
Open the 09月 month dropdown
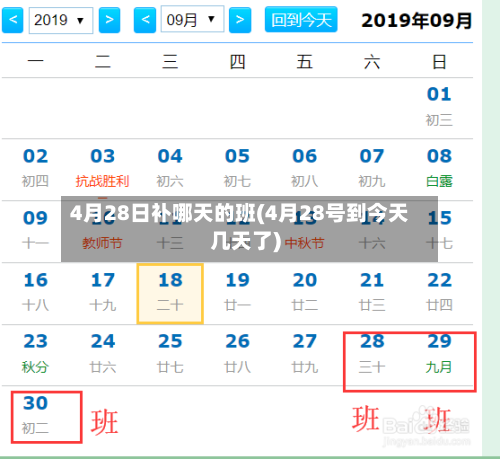tap(192, 19)
